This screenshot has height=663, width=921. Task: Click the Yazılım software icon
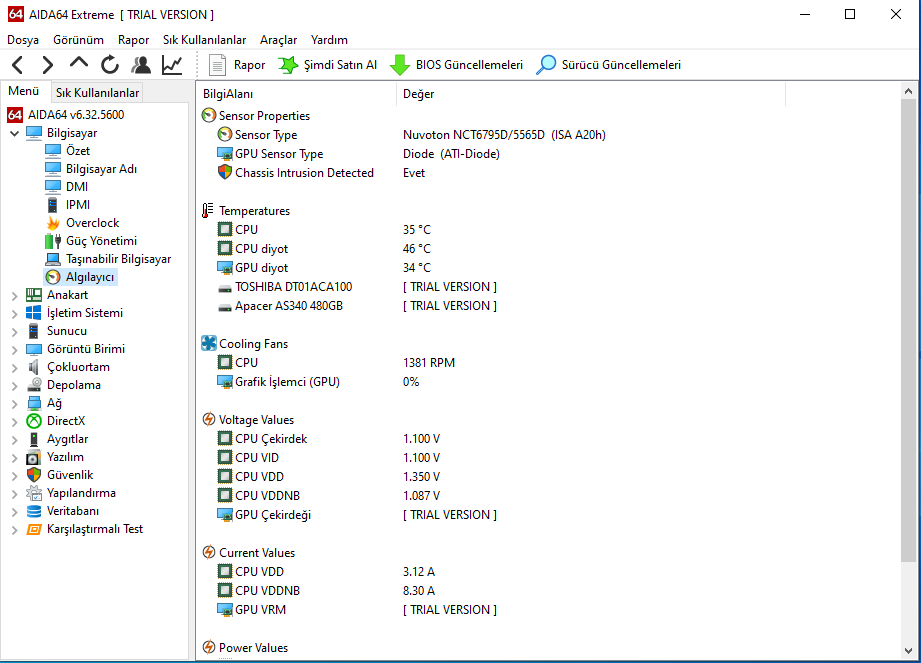[x=34, y=457]
